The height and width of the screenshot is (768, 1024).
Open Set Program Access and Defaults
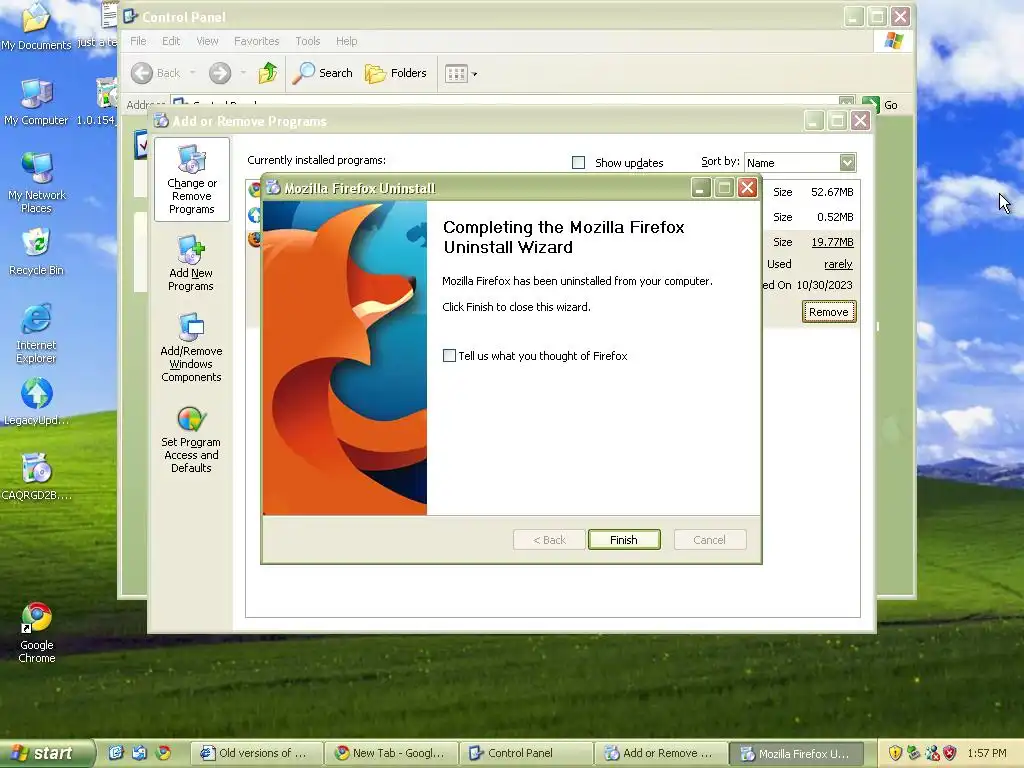[191, 440]
